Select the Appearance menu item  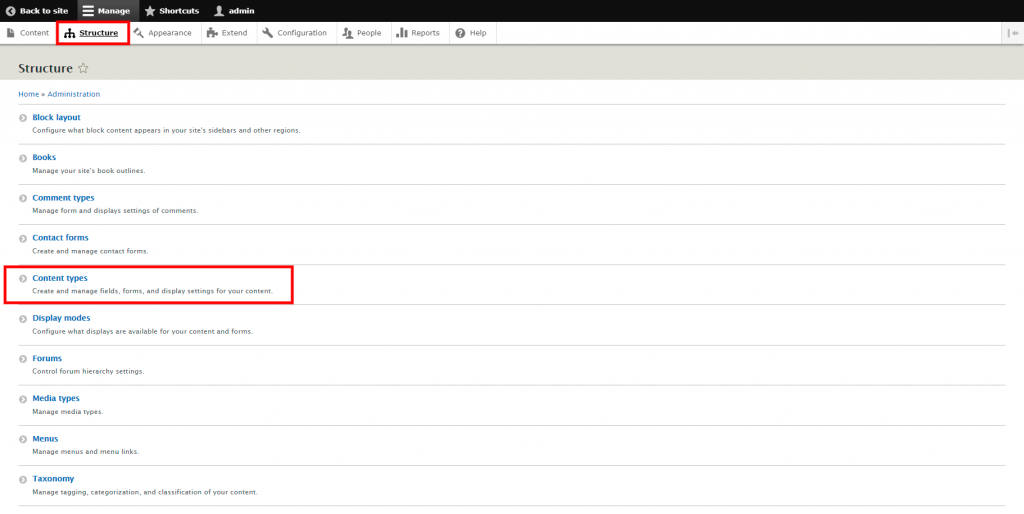pyautogui.click(x=162, y=33)
